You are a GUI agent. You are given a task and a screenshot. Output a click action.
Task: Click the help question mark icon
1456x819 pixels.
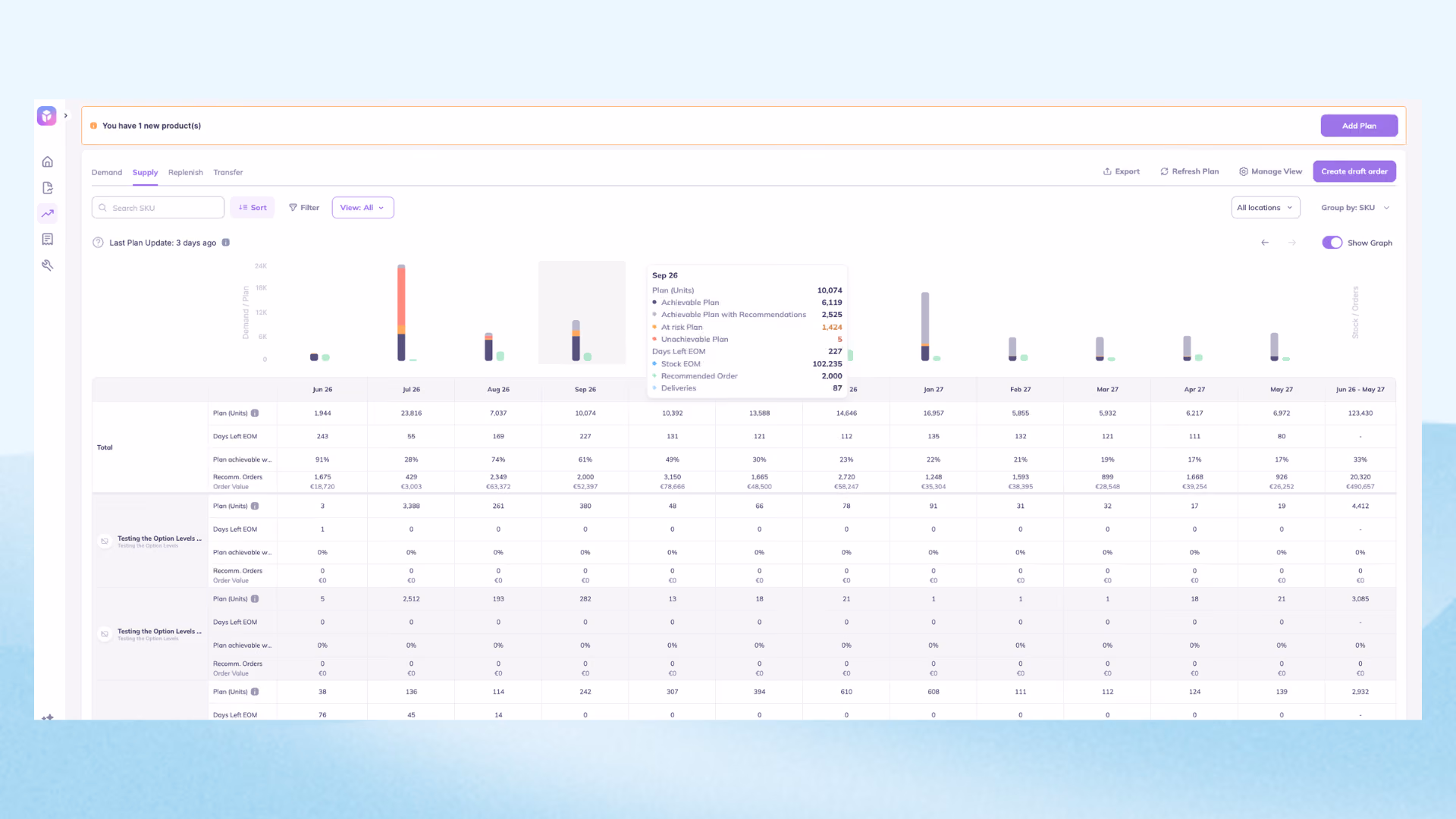(98, 243)
